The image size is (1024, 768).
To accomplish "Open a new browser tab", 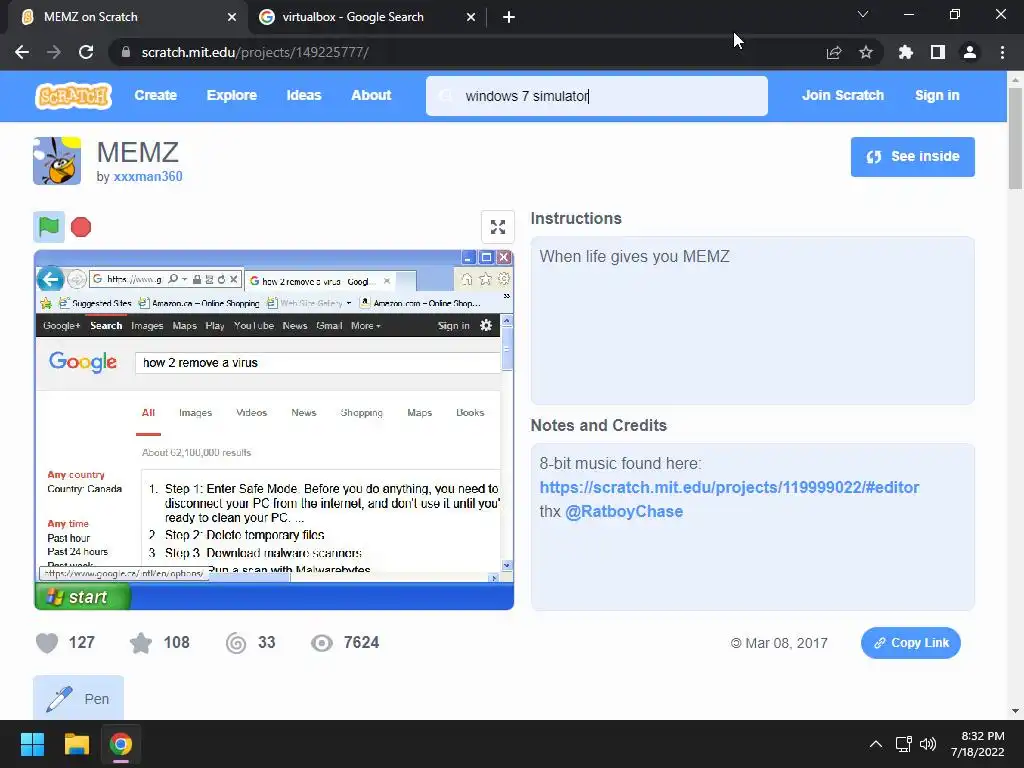I will (x=509, y=17).
